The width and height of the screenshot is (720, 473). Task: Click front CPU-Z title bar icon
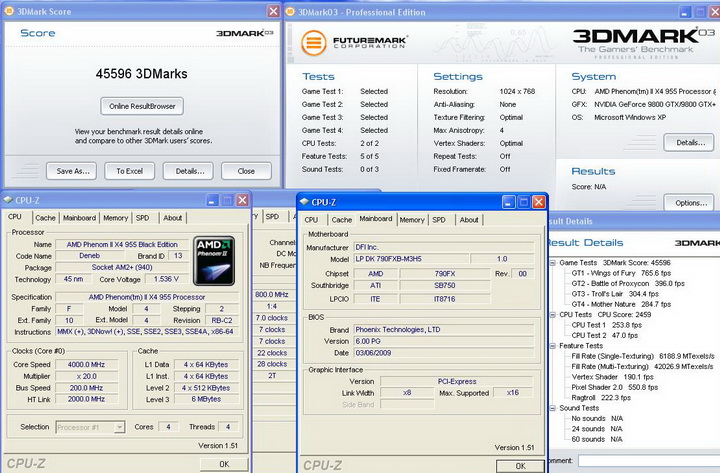coord(304,202)
